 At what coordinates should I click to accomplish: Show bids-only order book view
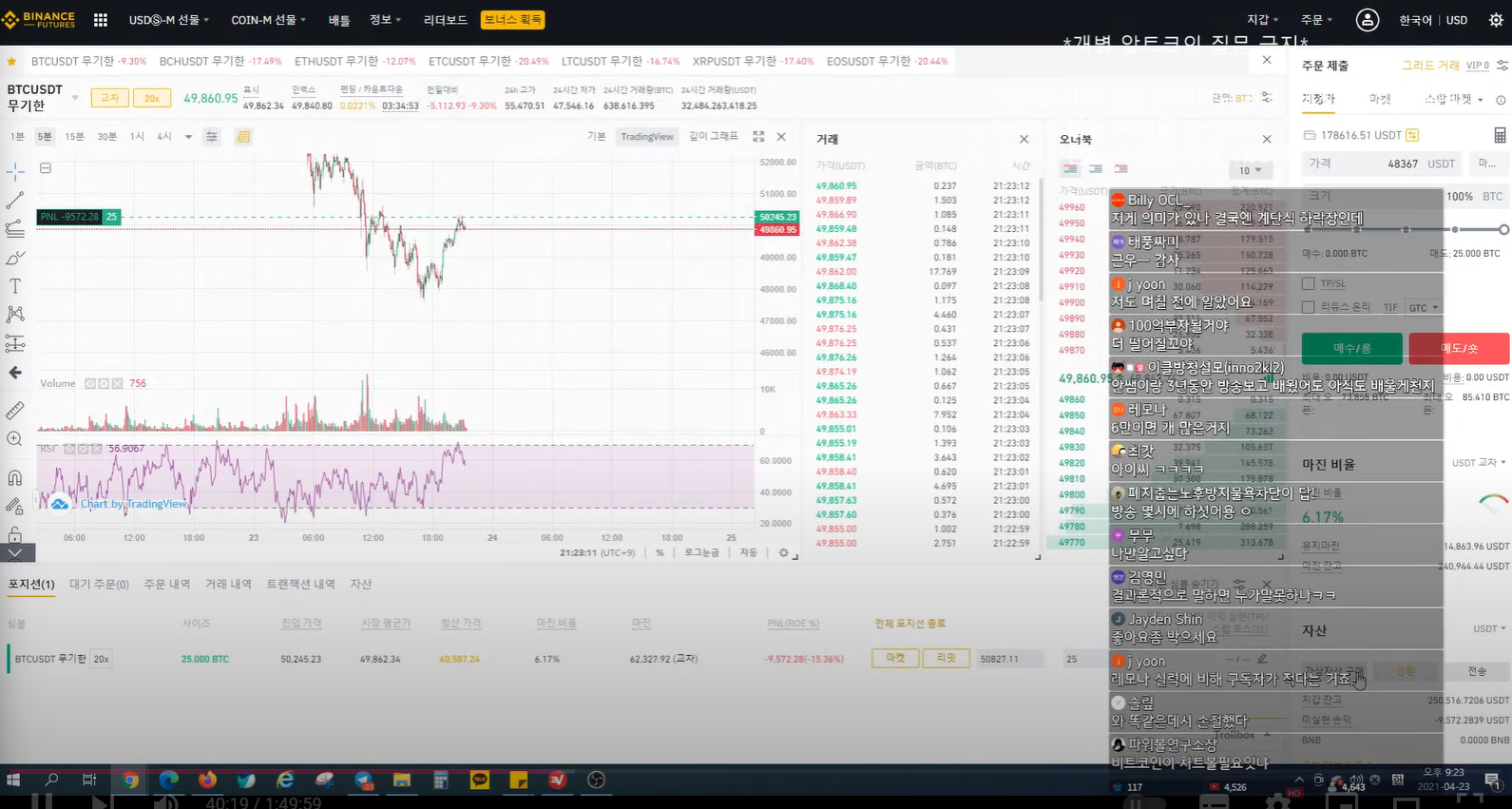tap(1096, 169)
